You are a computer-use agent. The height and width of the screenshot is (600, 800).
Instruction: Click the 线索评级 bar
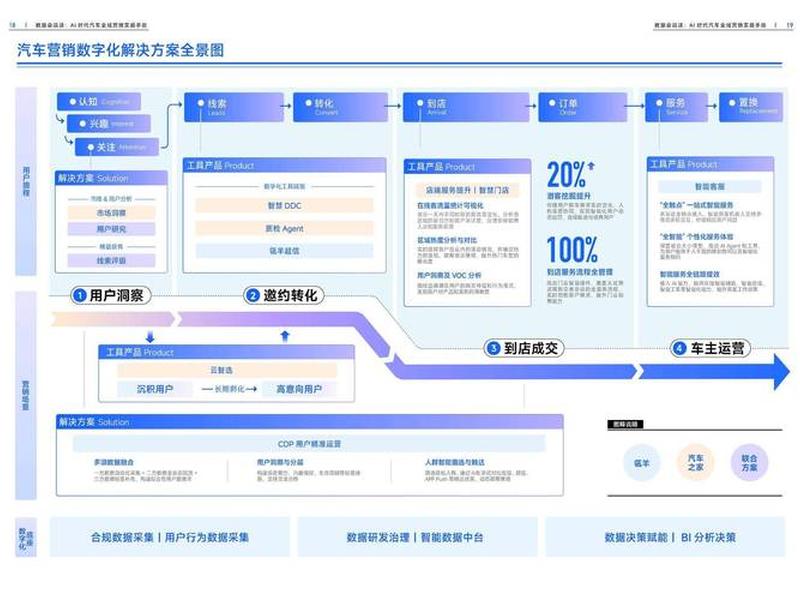point(111,261)
